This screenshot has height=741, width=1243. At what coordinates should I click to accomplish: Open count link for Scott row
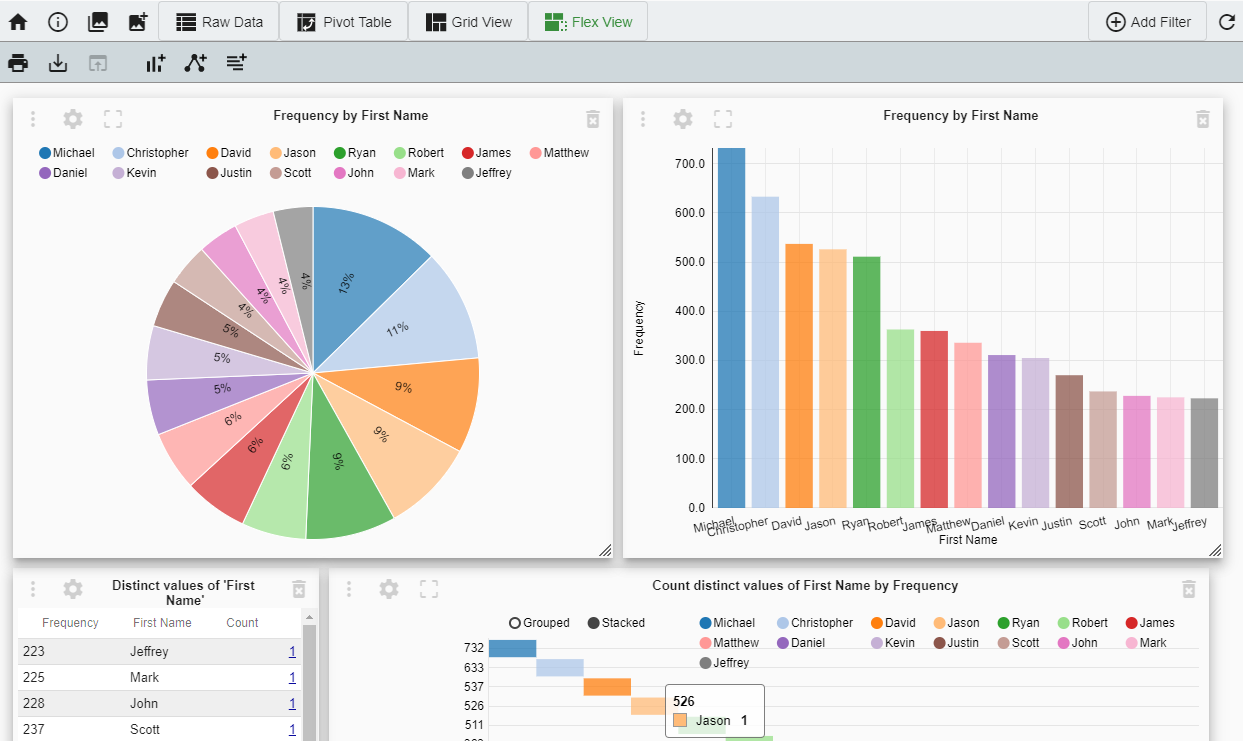292,730
